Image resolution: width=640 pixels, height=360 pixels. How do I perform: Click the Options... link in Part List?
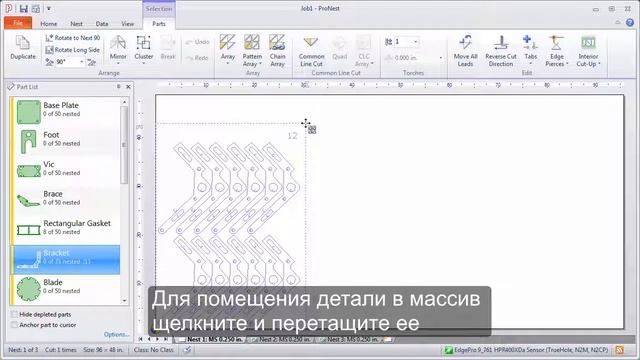tap(116, 334)
